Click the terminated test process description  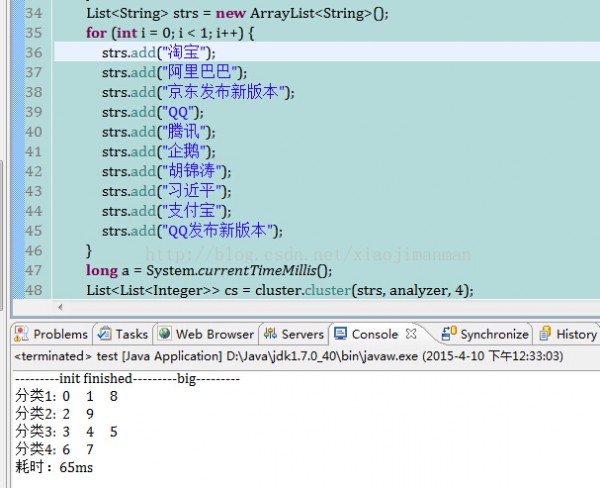click(x=289, y=356)
